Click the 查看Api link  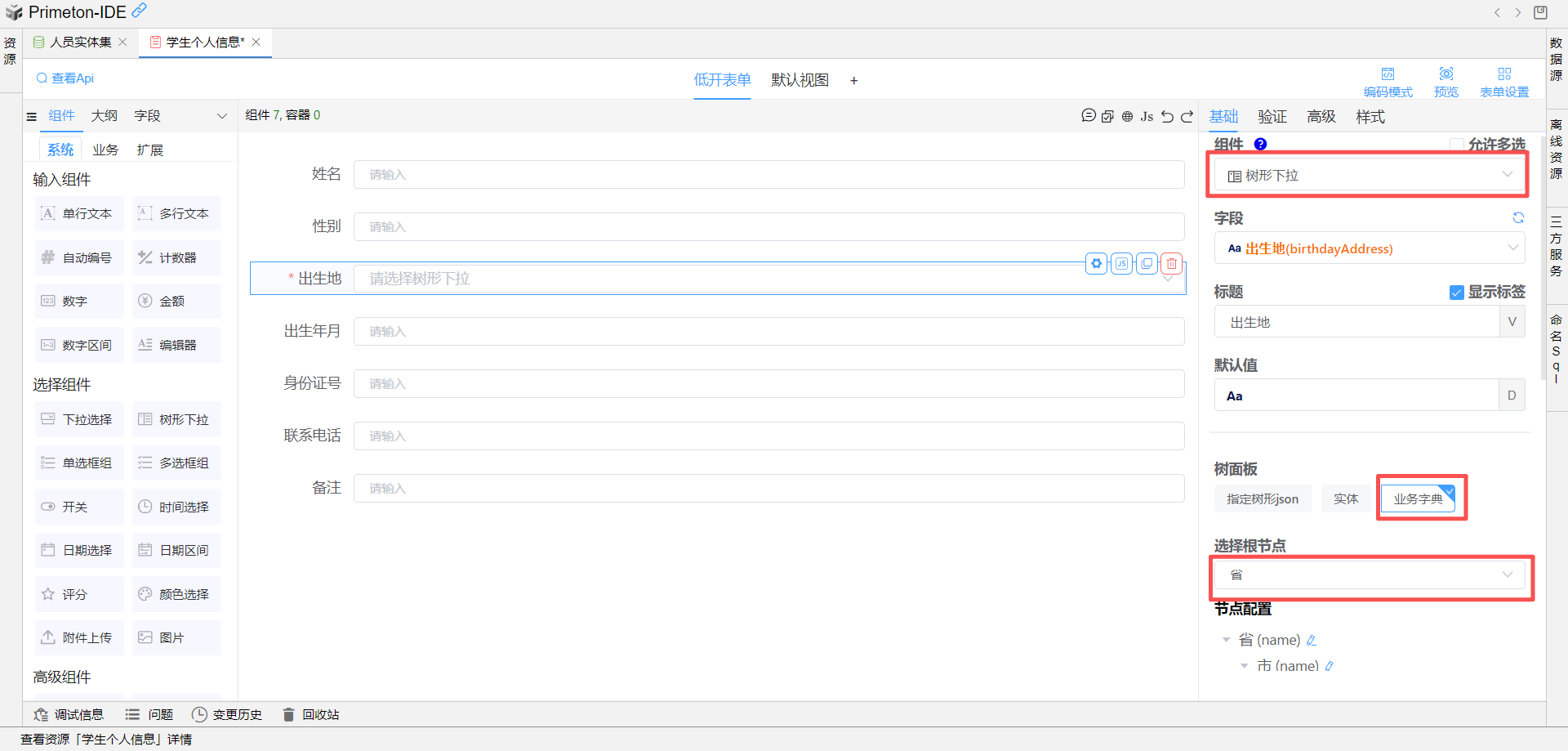(x=65, y=78)
